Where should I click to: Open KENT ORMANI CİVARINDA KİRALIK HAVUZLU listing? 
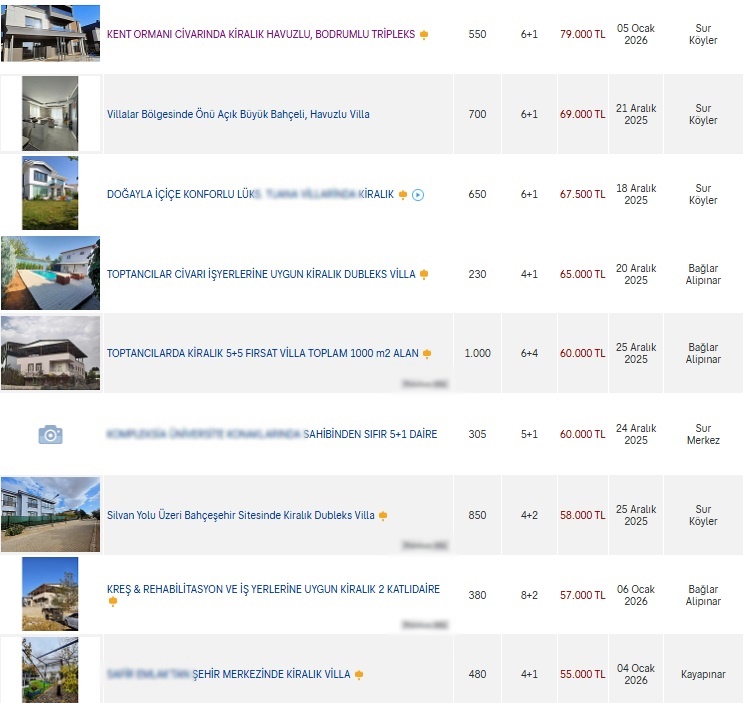point(260,34)
